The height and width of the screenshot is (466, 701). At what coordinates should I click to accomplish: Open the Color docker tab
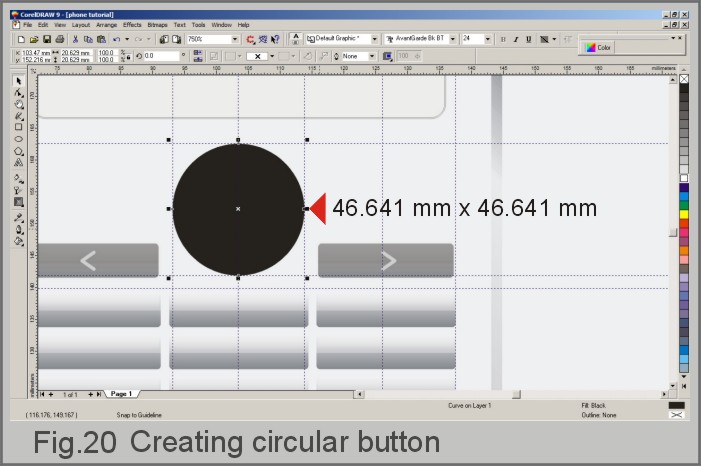[598, 47]
